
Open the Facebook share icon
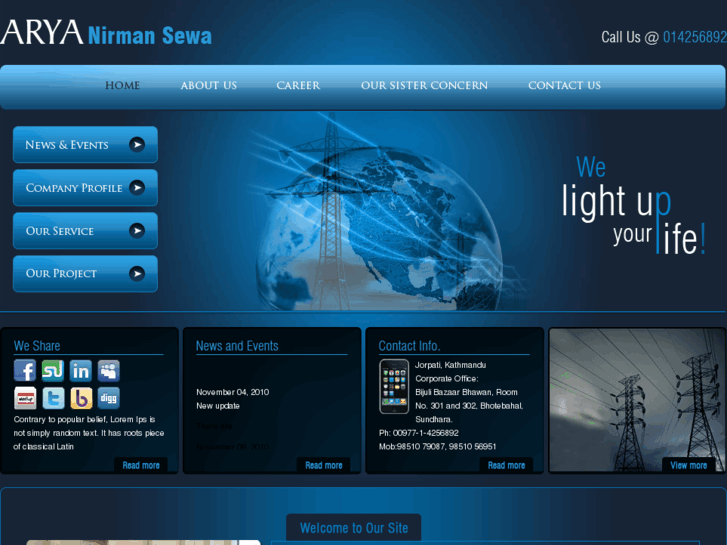pos(25,371)
